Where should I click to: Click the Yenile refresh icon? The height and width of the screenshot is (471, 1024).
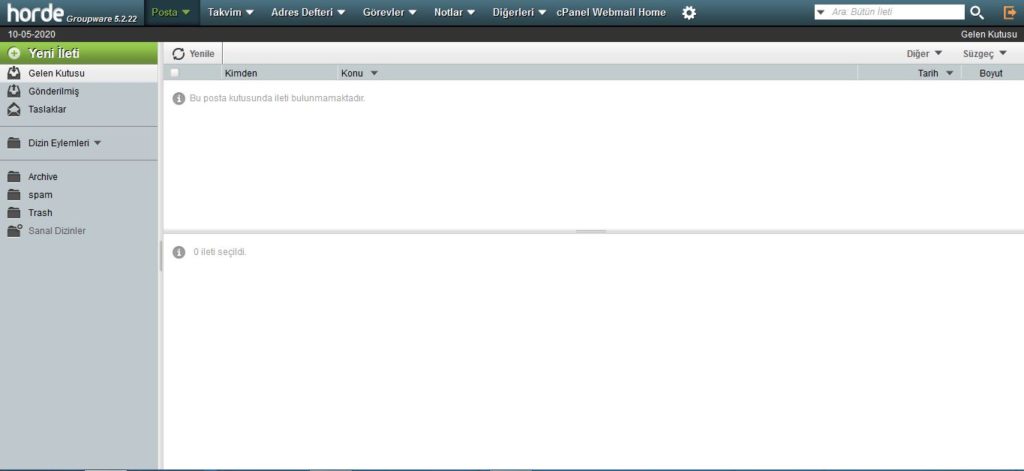point(178,54)
